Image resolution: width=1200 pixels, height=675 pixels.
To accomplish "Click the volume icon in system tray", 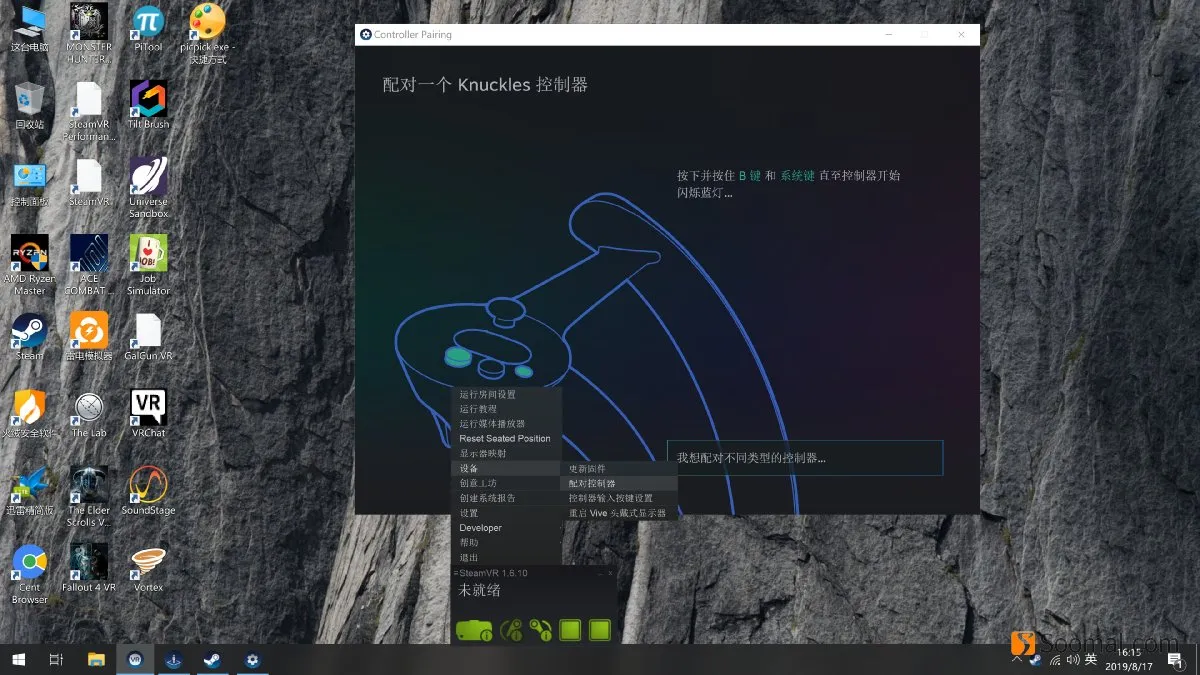I will pos(1073,659).
